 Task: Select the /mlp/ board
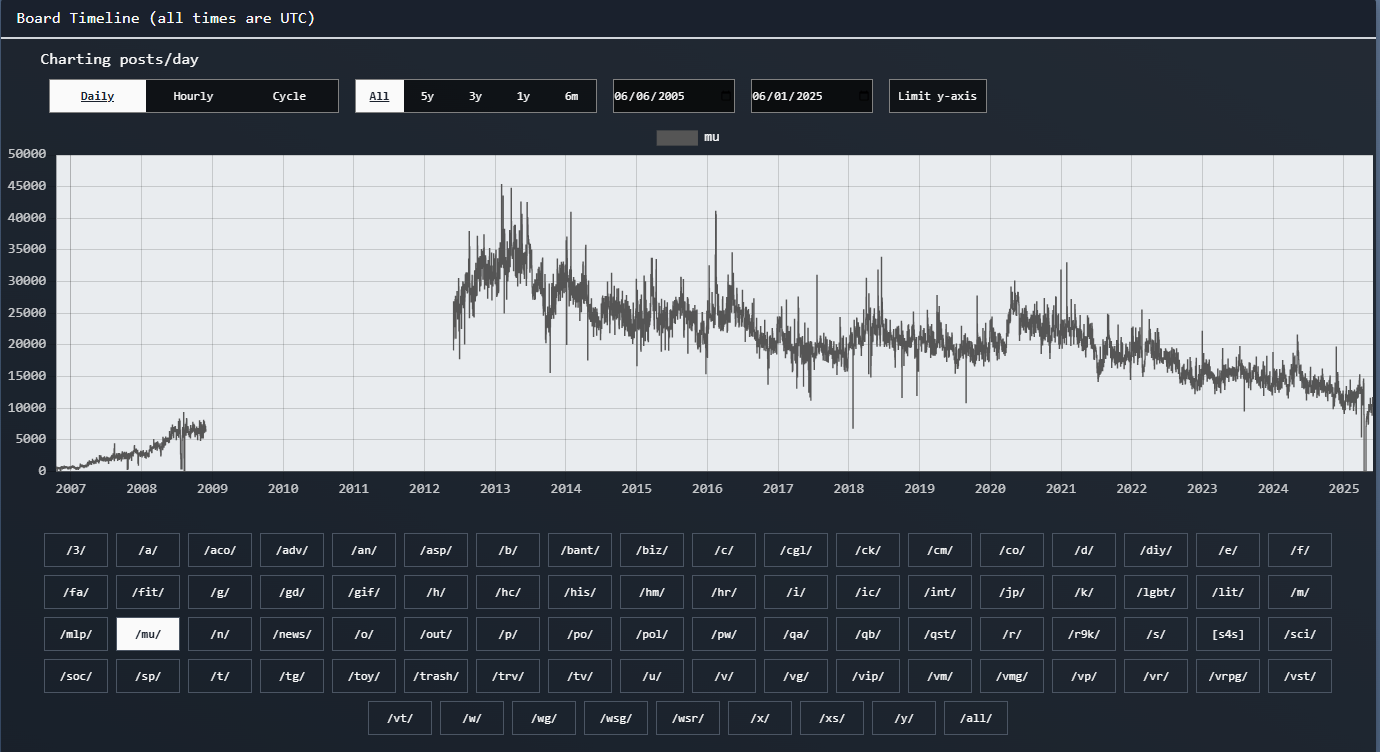click(76, 634)
